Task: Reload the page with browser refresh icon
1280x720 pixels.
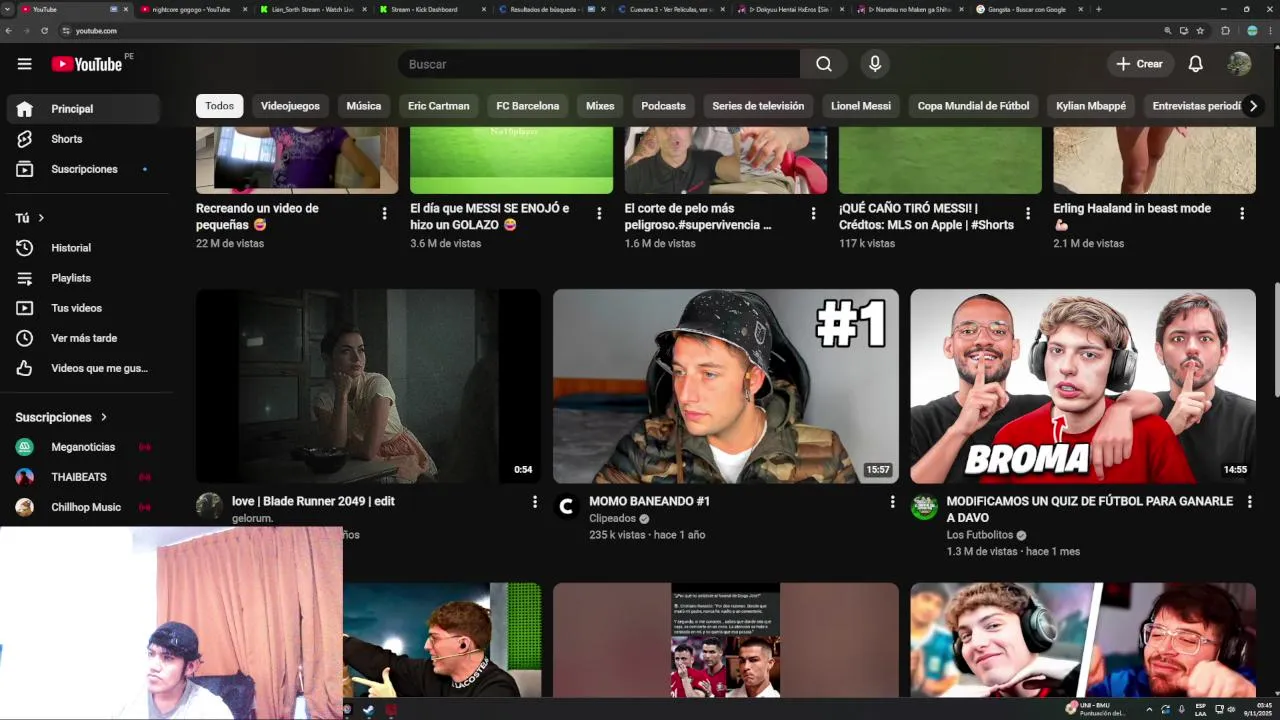Action: [x=44, y=31]
